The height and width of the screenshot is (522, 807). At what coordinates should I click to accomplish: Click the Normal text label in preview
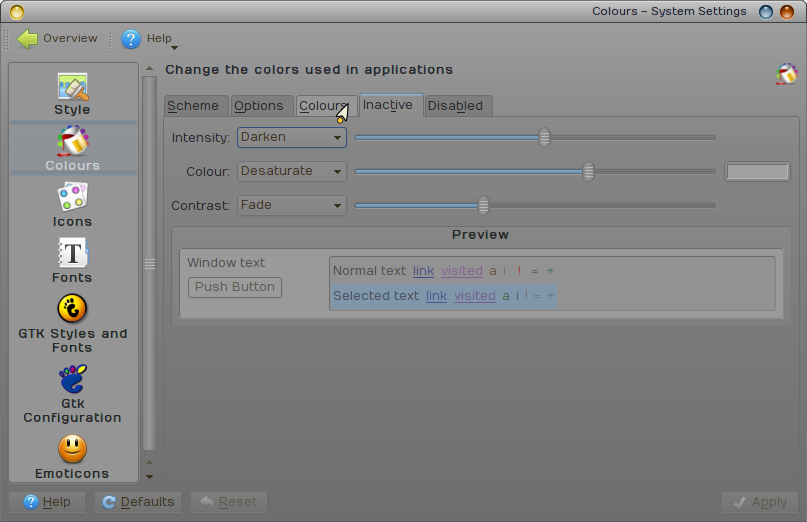coord(369,271)
